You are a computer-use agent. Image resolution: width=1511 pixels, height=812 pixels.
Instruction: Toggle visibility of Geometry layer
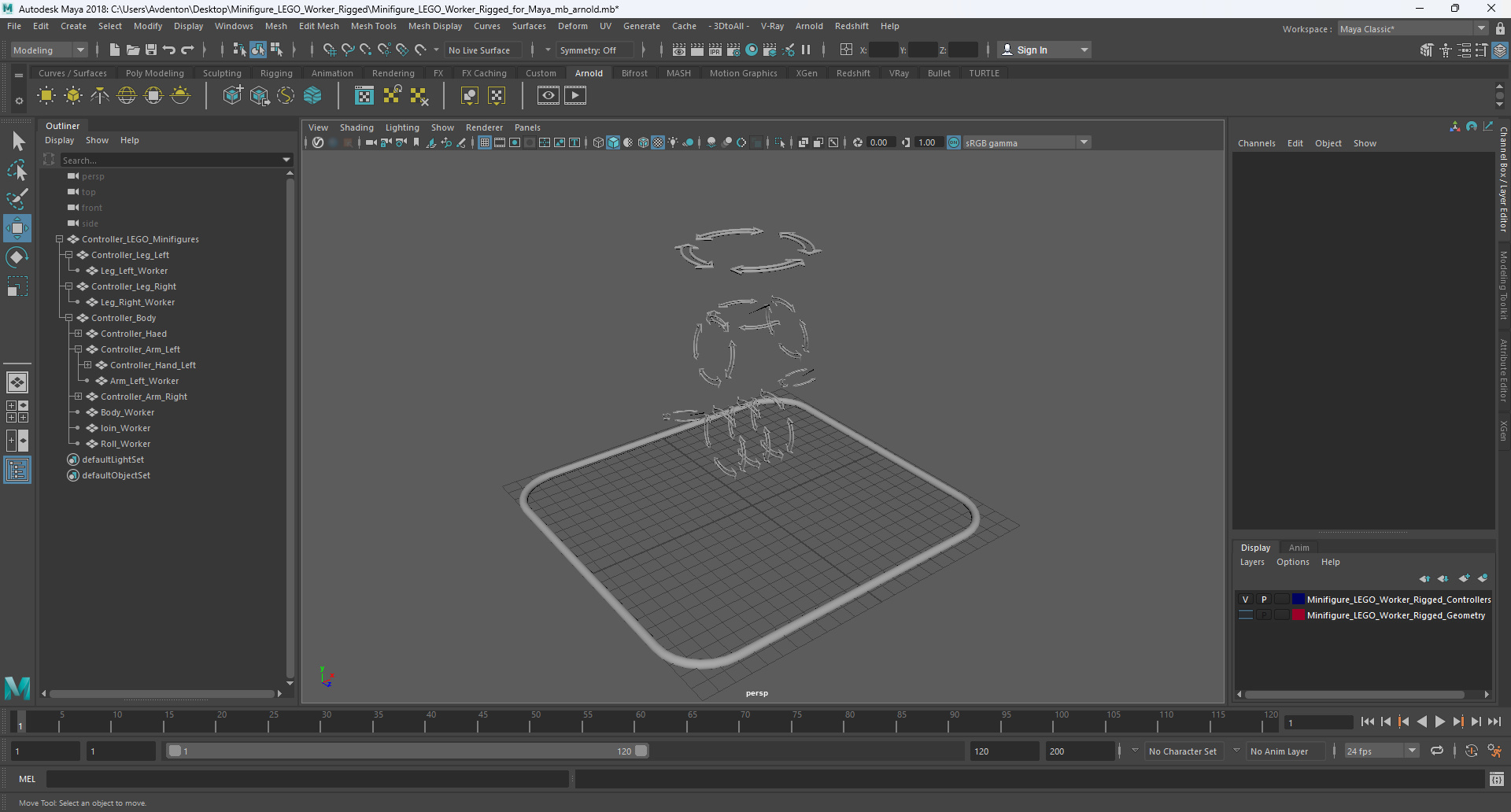[x=1246, y=615]
